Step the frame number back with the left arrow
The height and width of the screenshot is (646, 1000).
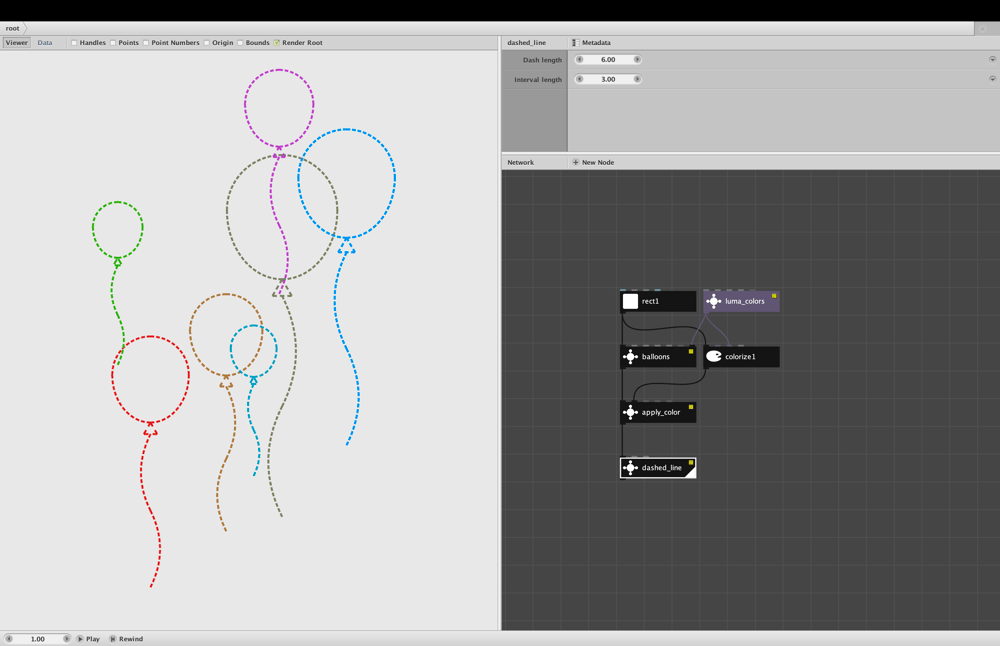pos(9,638)
